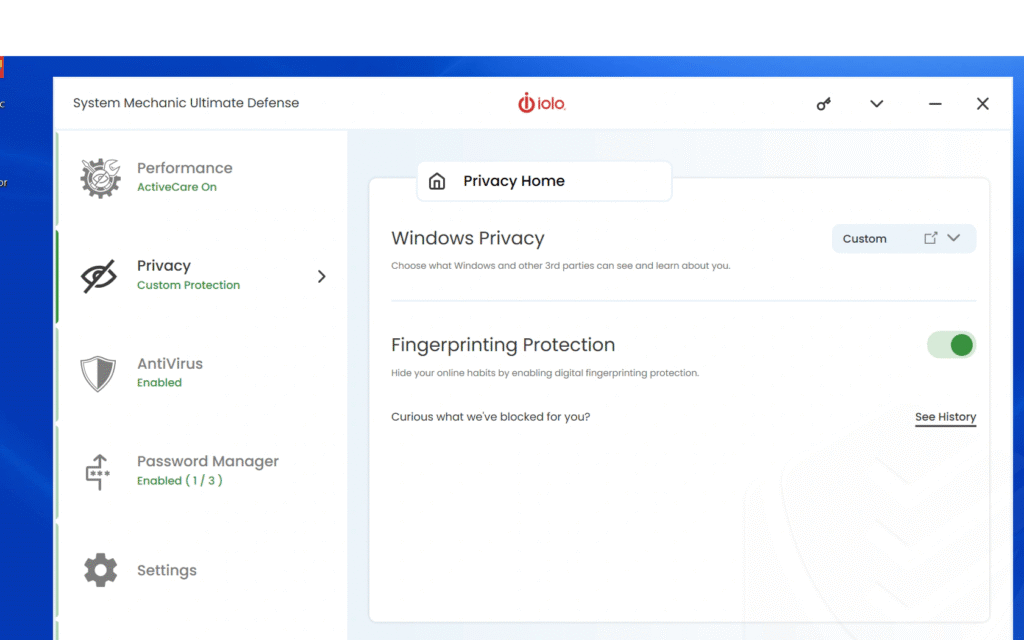Expand Privacy section with chevron arrow

pyautogui.click(x=321, y=276)
